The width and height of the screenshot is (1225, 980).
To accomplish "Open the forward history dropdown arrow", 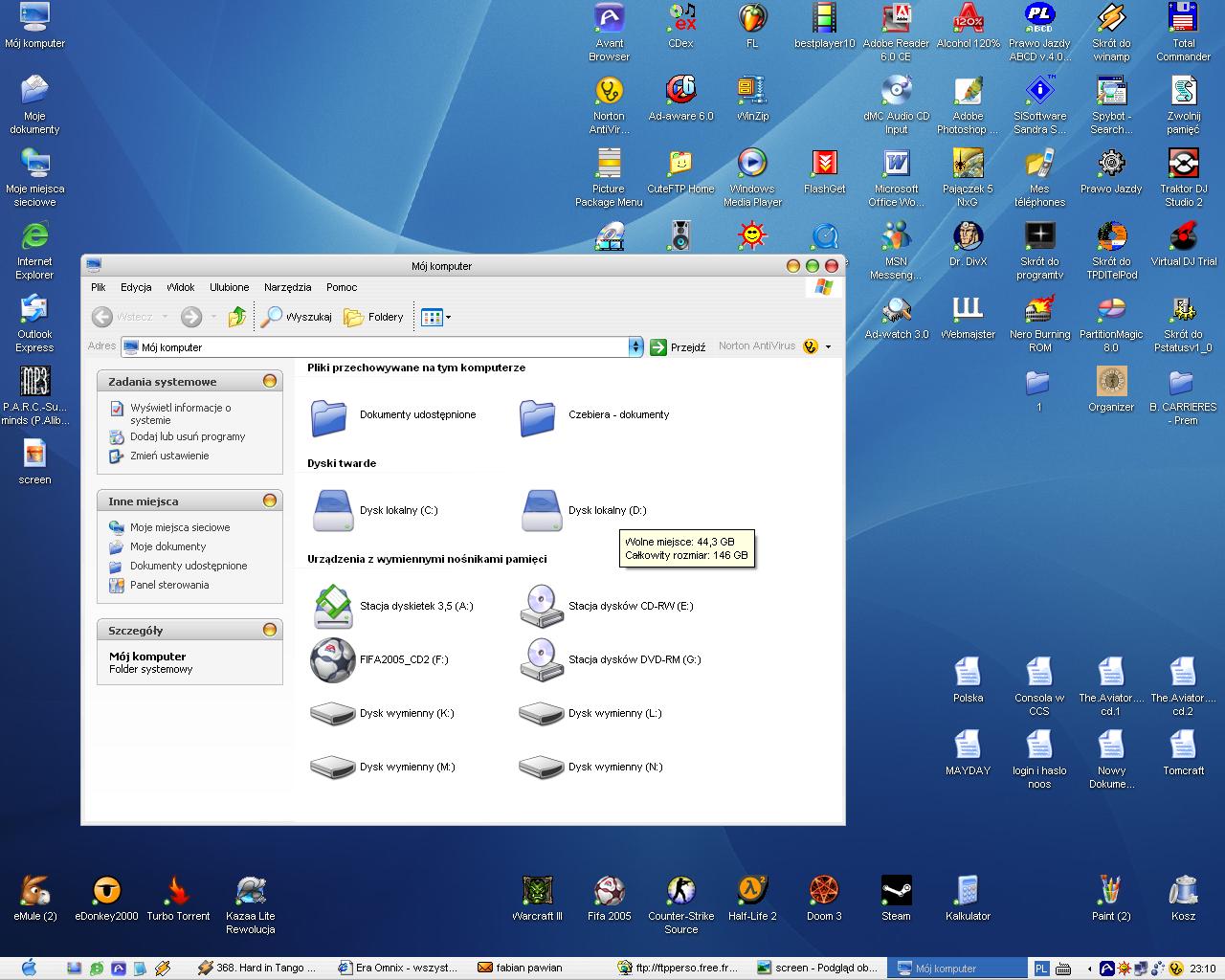I will point(213,317).
